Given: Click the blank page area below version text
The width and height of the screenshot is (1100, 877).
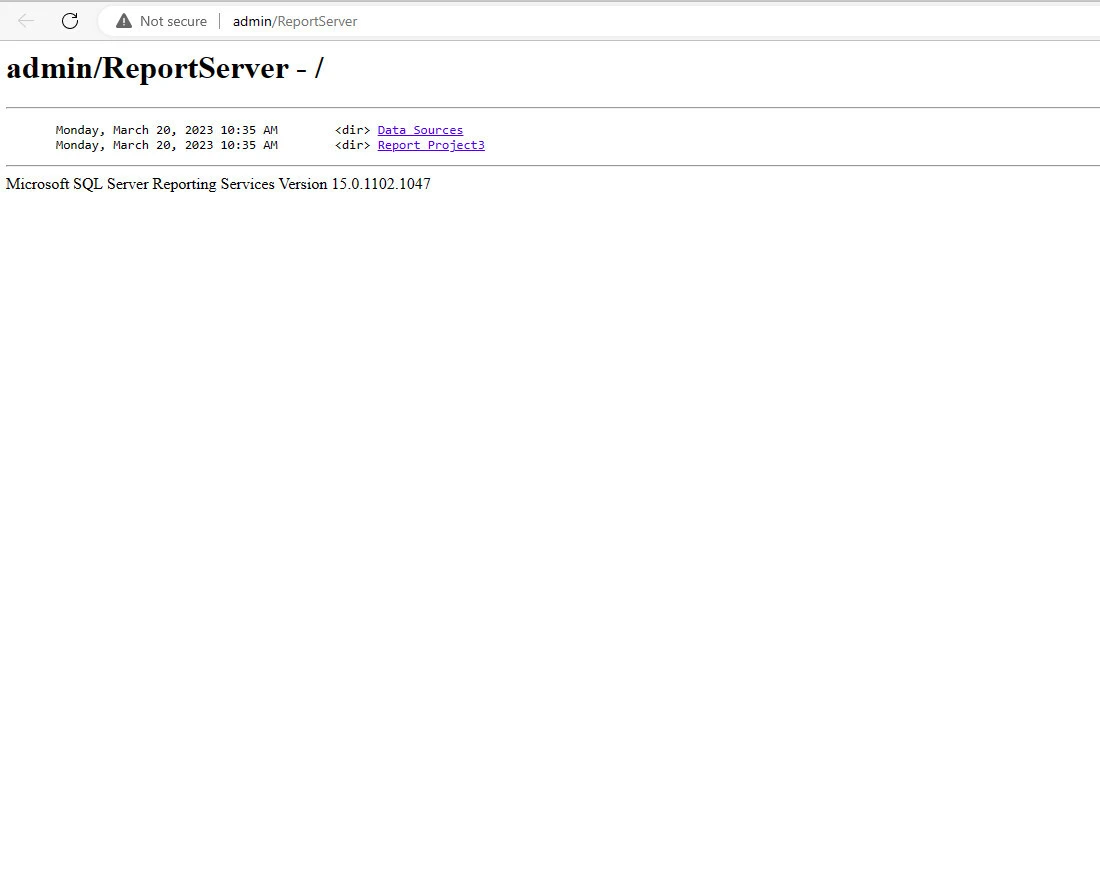Looking at the screenshot, I should click(x=550, y=500).
